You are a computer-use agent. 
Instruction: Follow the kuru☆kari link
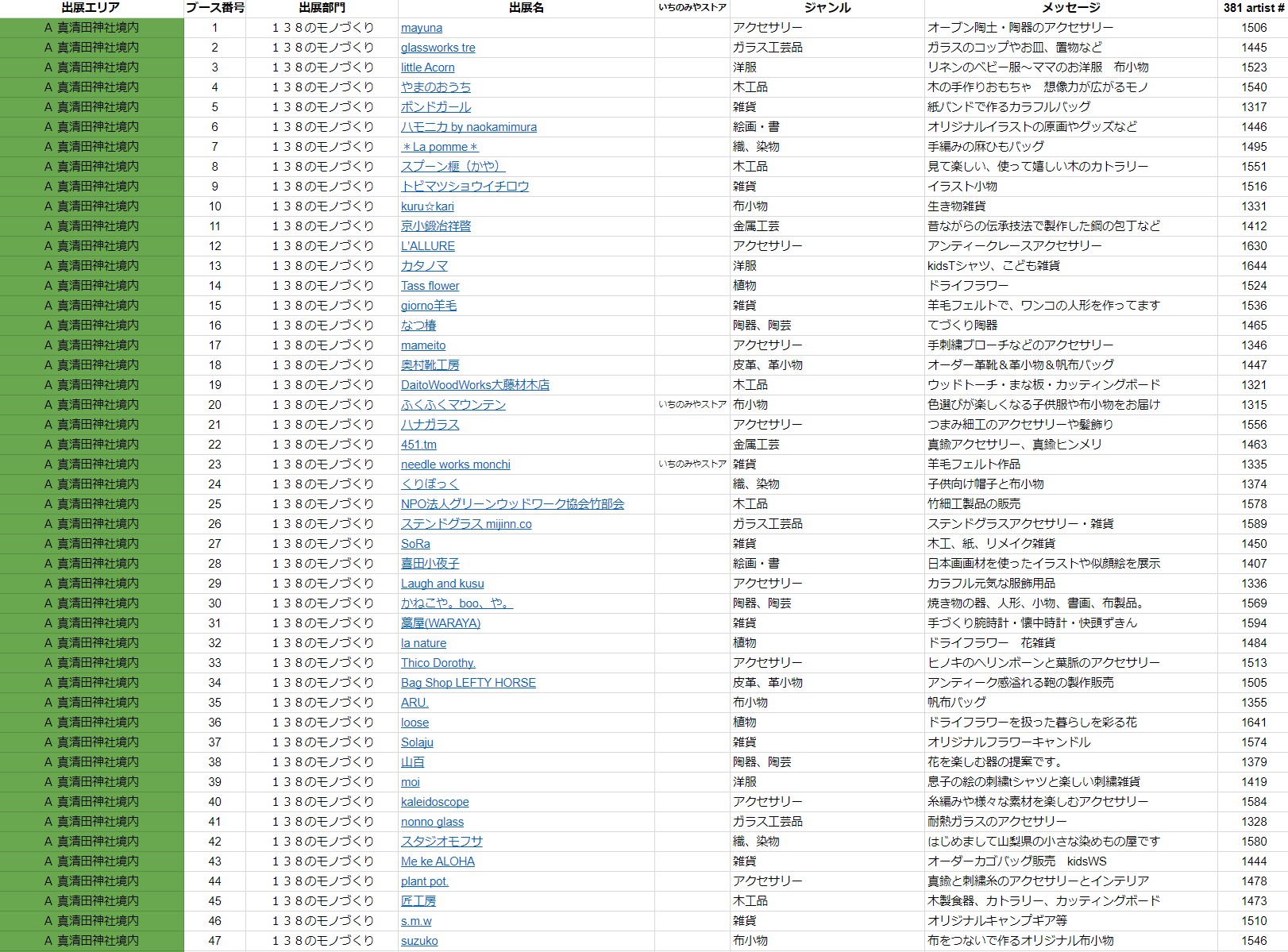pyautogui.click(x=427, y=206)
